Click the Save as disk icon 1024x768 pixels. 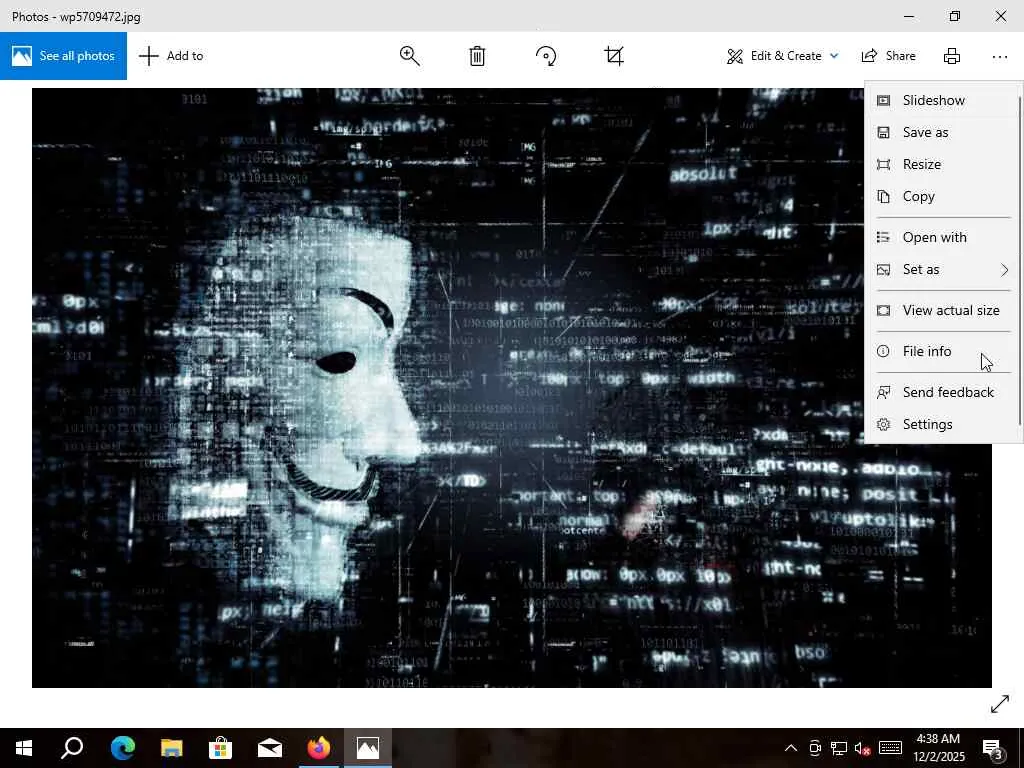(x=883, y=133)
